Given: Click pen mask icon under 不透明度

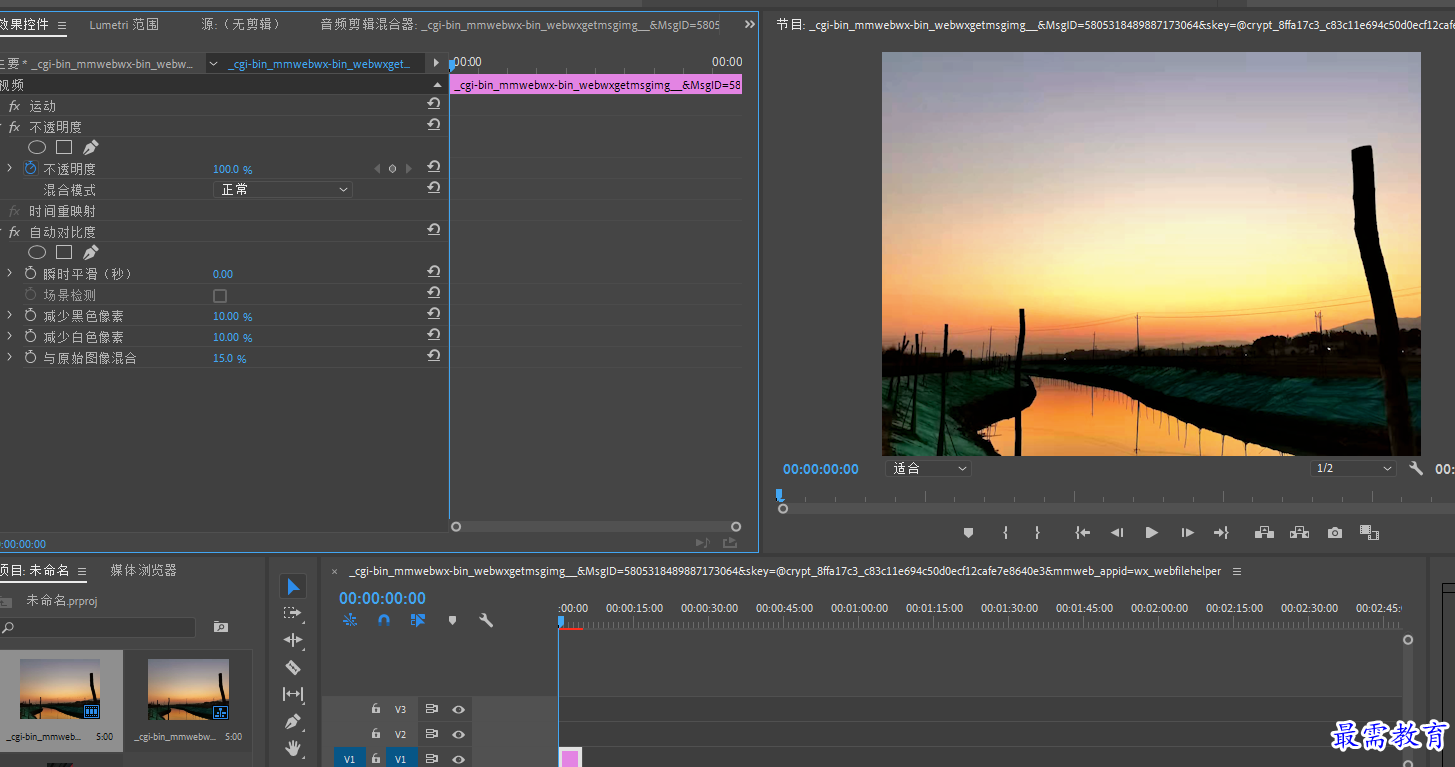Looking at the screenshot, I should point(91,147).
